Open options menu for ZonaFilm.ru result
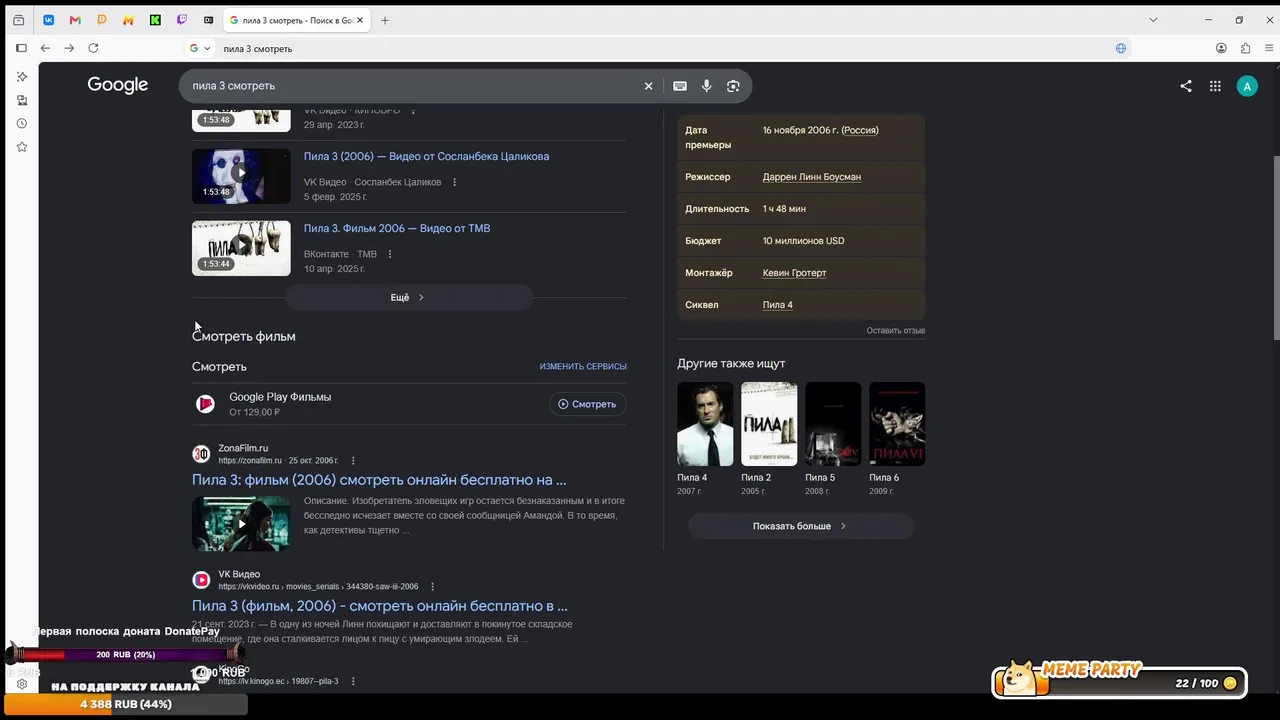 (x=353, y=461)
